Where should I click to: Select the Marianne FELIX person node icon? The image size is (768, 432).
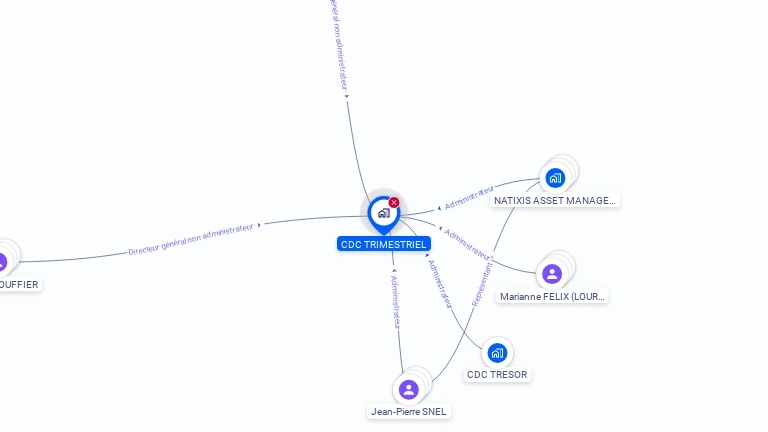tap(552, 274)
